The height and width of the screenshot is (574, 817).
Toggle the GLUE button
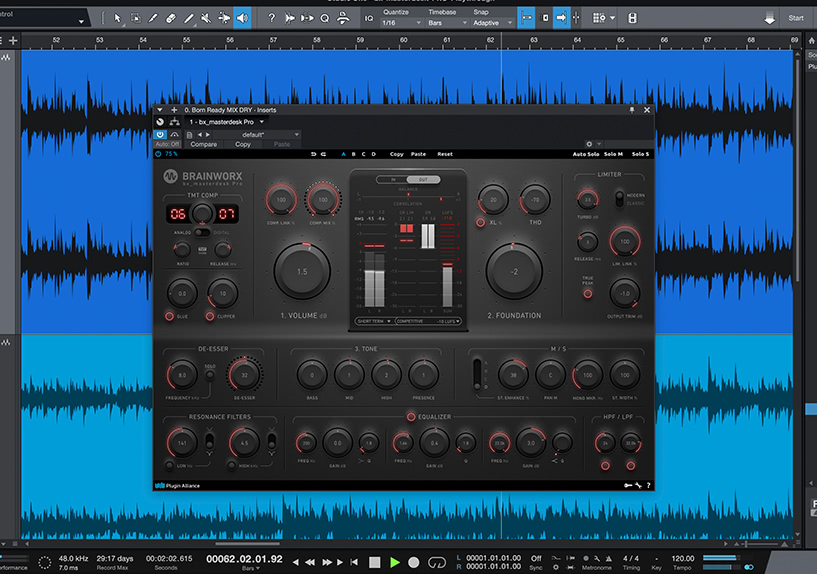point(169,316)
